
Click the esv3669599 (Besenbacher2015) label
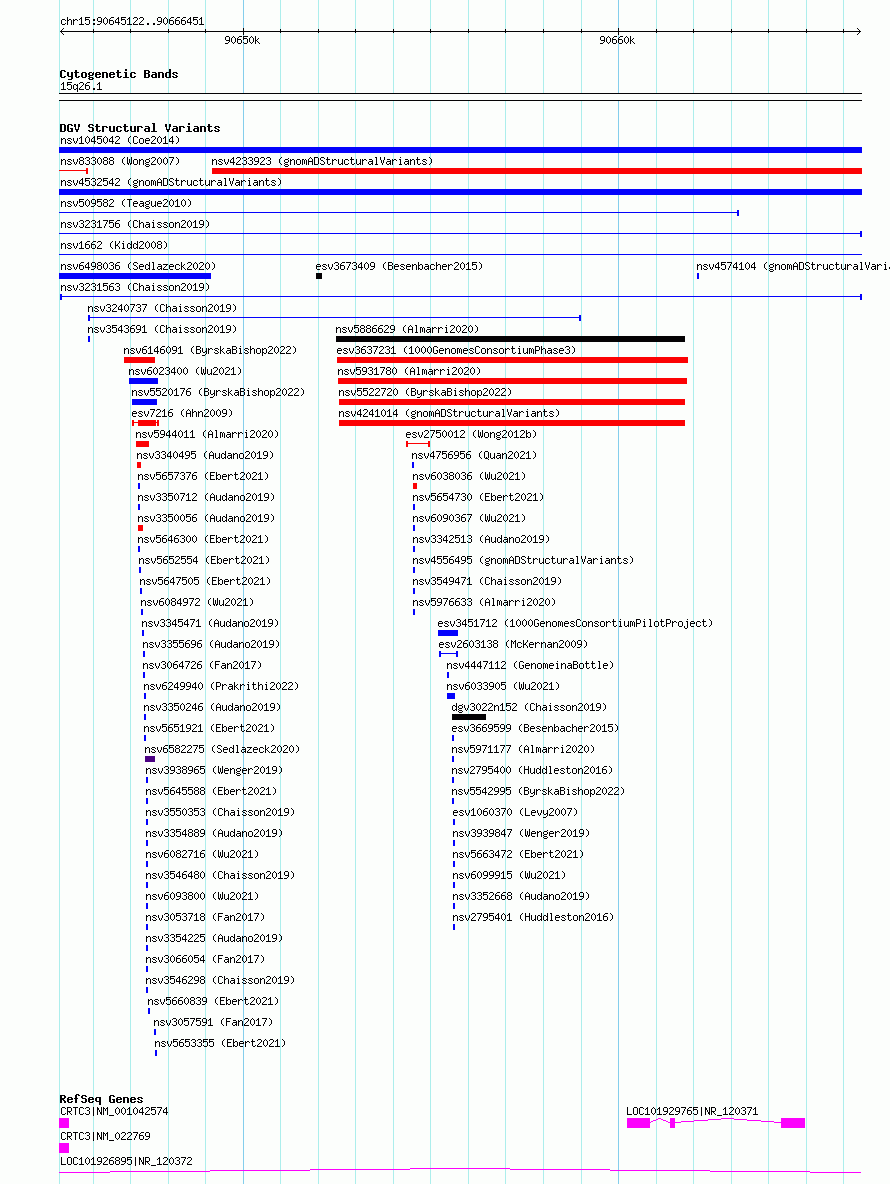[535, 729]
